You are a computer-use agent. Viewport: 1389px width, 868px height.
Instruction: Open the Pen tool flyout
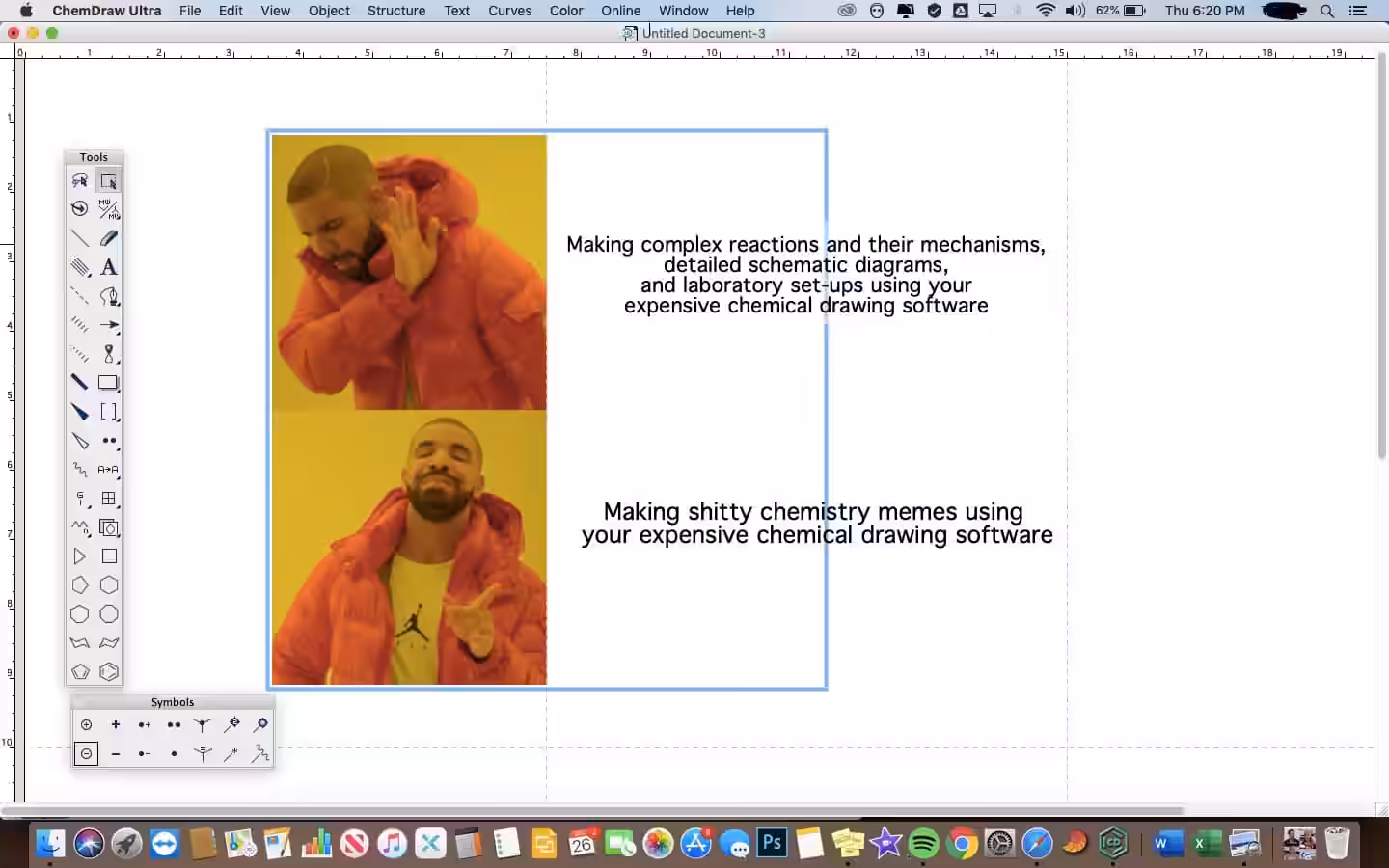tap(109, 296)
